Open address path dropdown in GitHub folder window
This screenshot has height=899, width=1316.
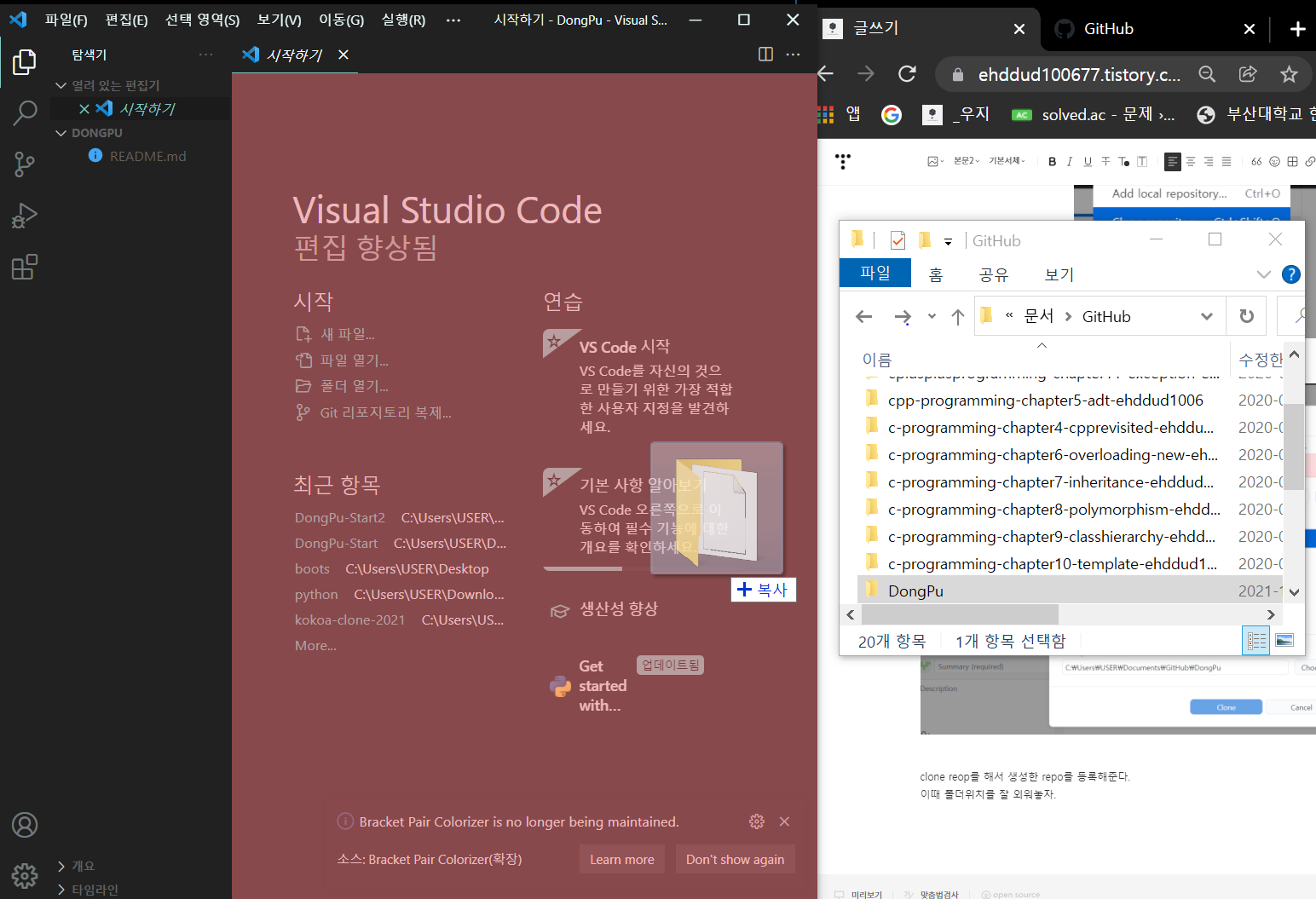[1207, 316]
